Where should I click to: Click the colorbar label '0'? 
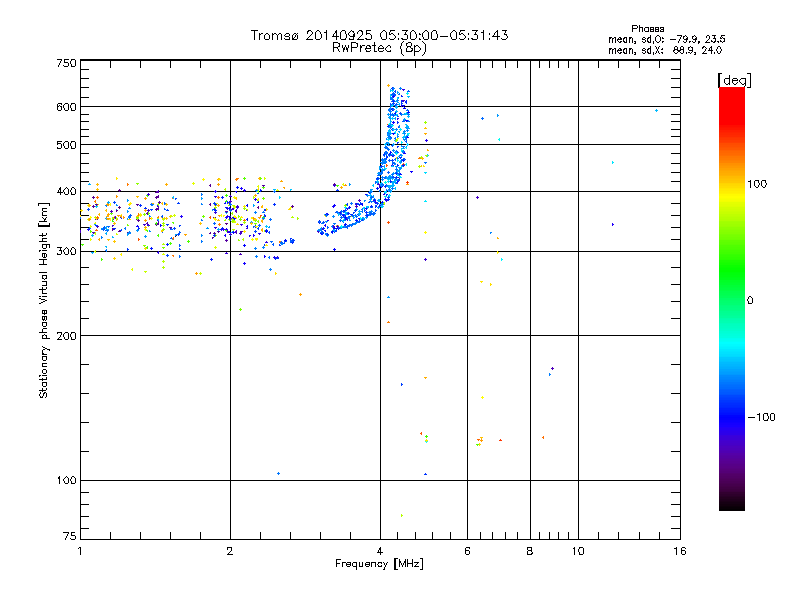[750, 301]
